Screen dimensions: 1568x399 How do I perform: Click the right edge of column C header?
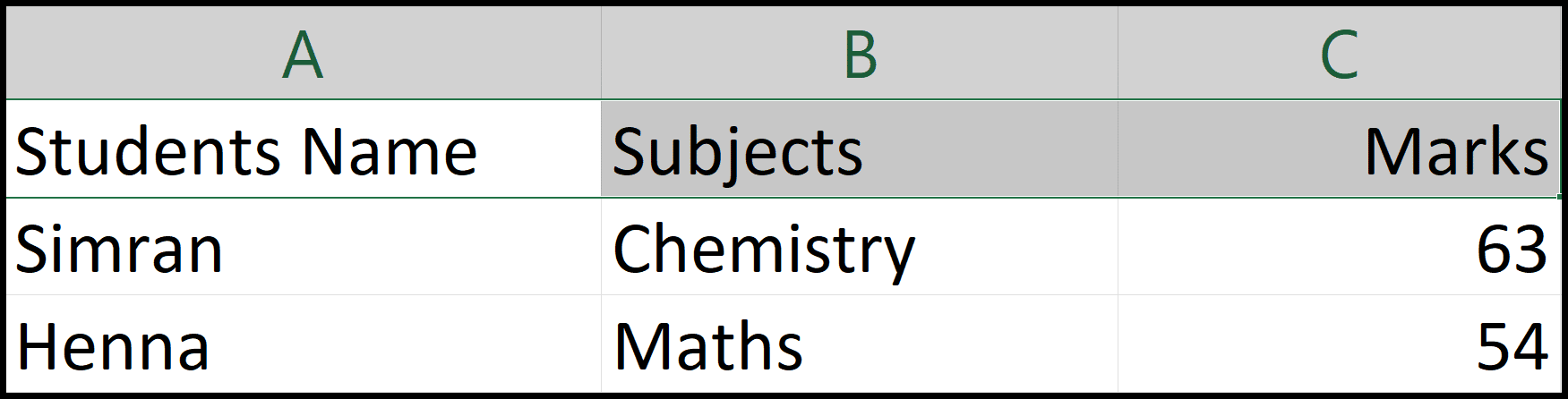tap(1559, 53)
